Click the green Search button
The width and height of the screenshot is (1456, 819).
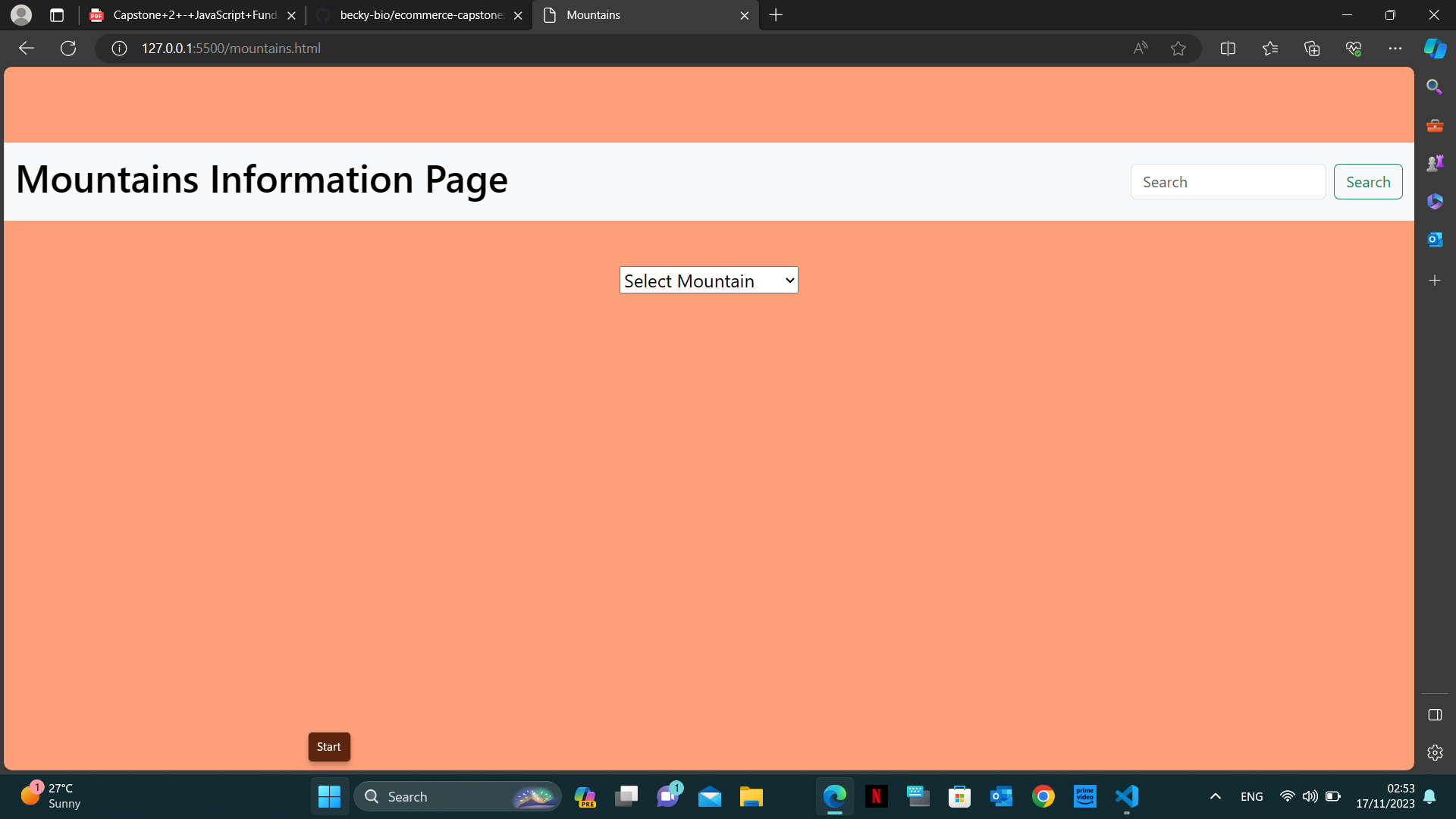click(1367, 182)
